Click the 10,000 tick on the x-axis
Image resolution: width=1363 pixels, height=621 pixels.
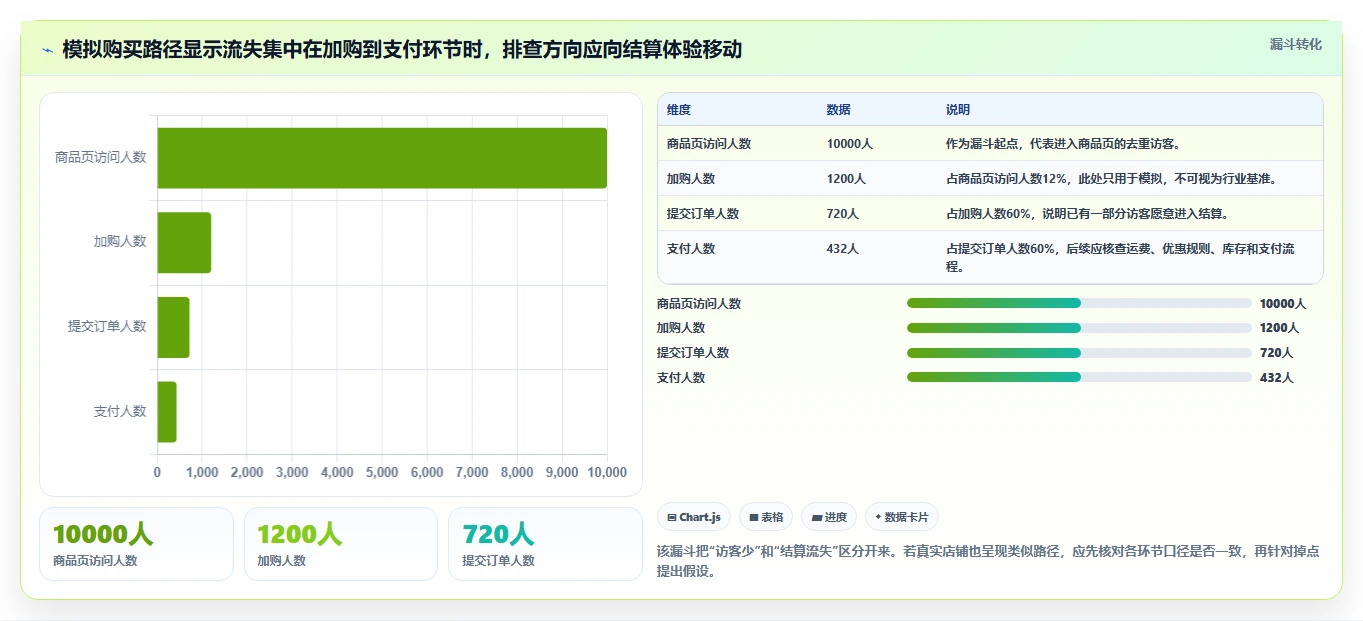click(607, 472)
